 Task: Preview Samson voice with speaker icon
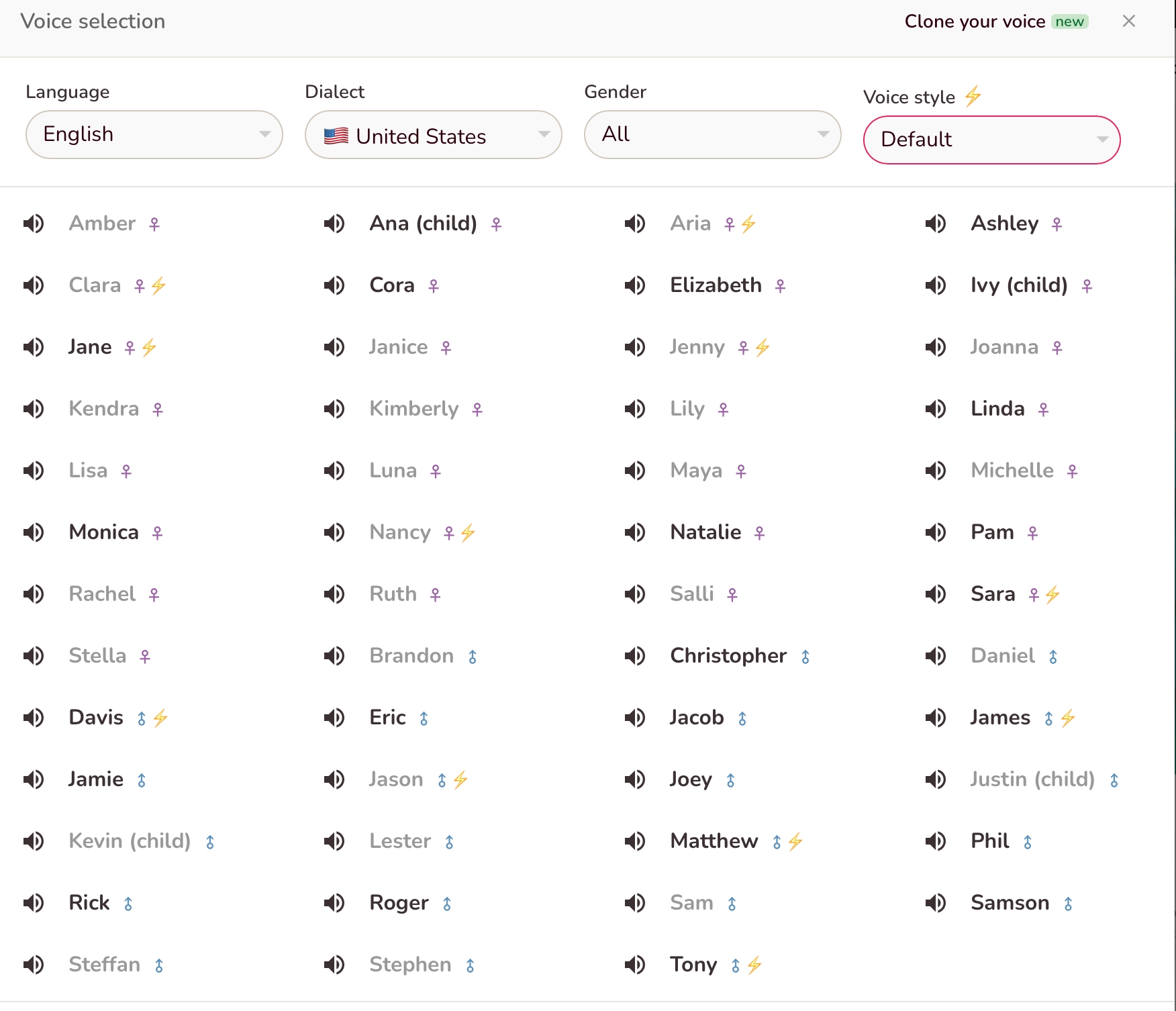click(x=936, y=903)
